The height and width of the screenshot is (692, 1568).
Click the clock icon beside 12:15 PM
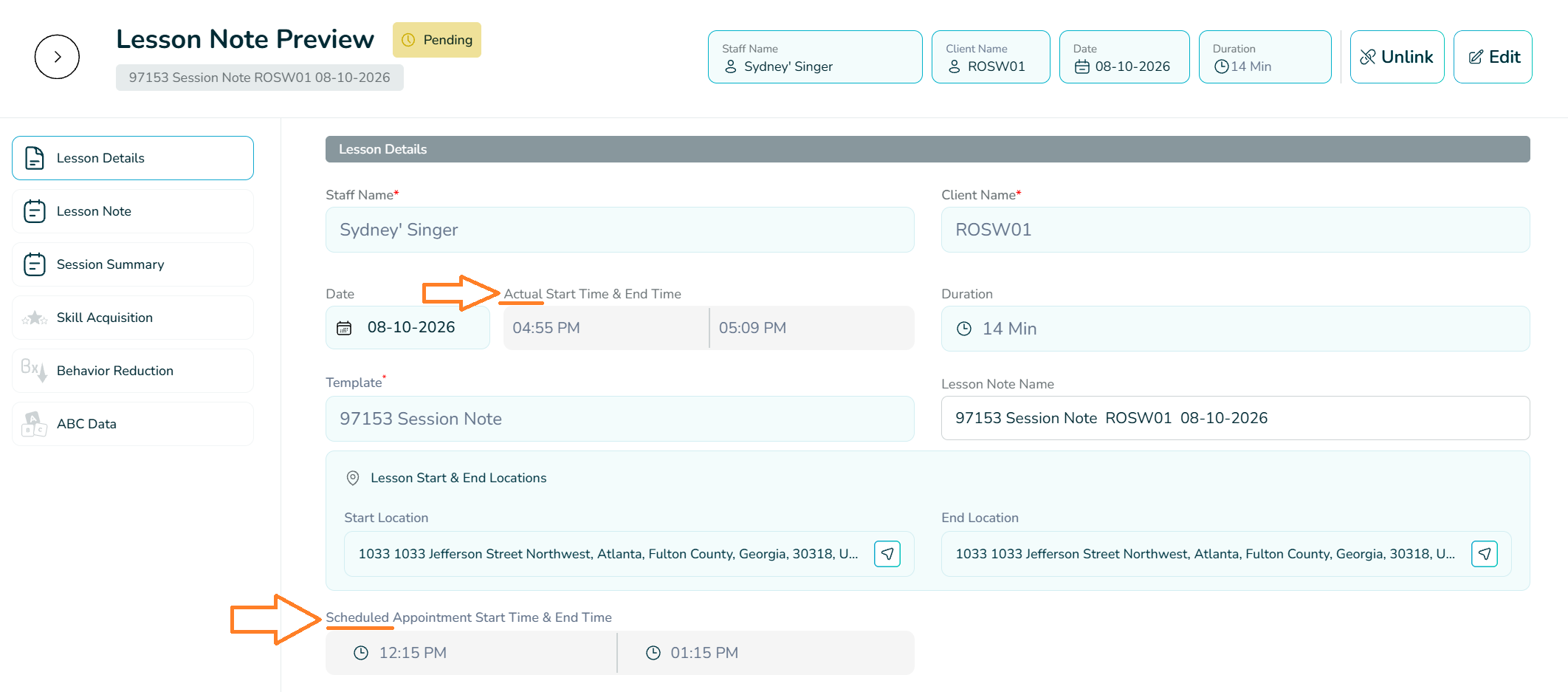pyautogui.click(x=361, y=653)
